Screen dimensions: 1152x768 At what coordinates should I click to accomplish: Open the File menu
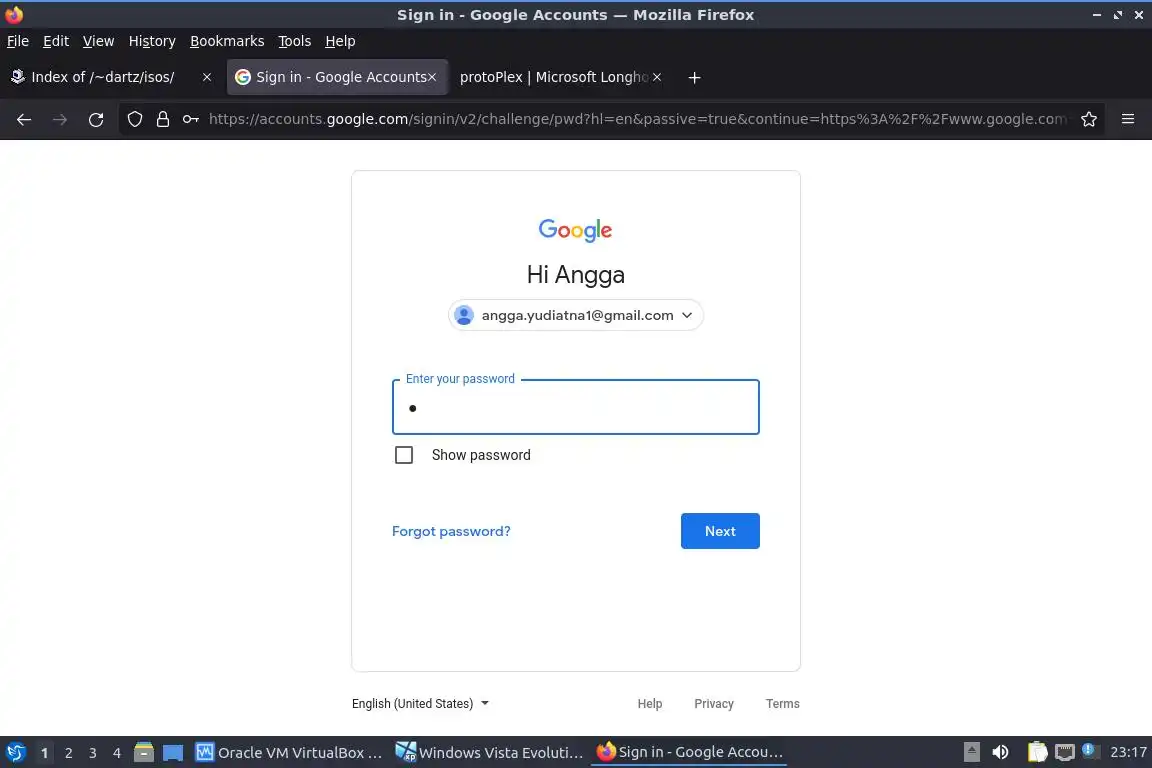pos(18,41)
